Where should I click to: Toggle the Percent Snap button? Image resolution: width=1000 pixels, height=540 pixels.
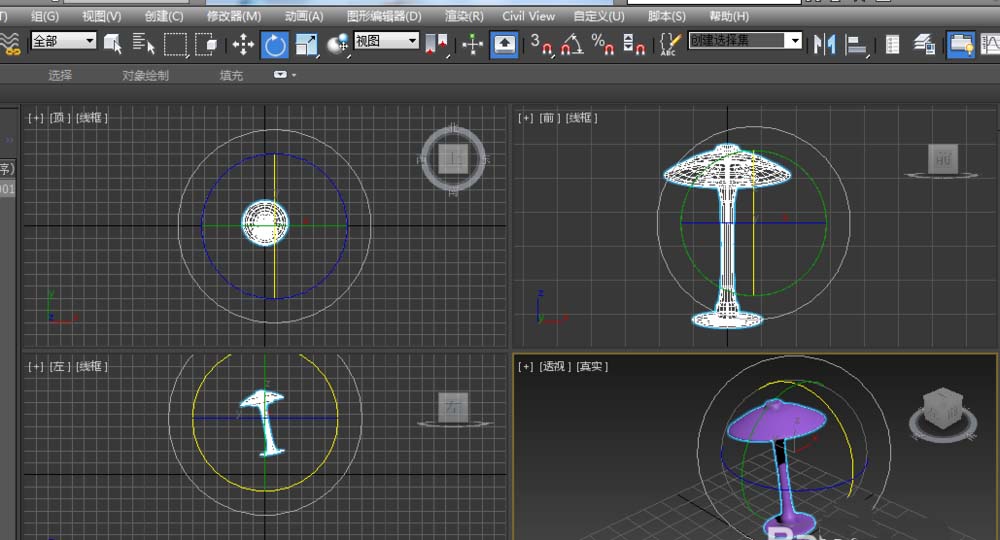pyautogui.click(x=603, y=44)
